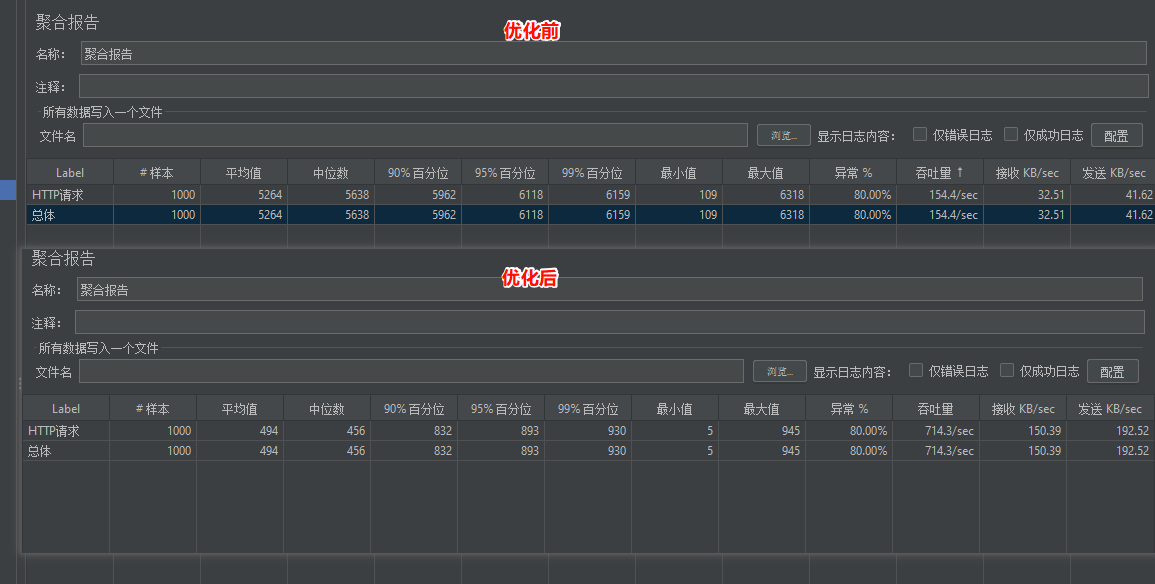This screenshot has width=1155, height=584.
Task: Focus the 文件名 field in upper report panel
Action: 415,136
